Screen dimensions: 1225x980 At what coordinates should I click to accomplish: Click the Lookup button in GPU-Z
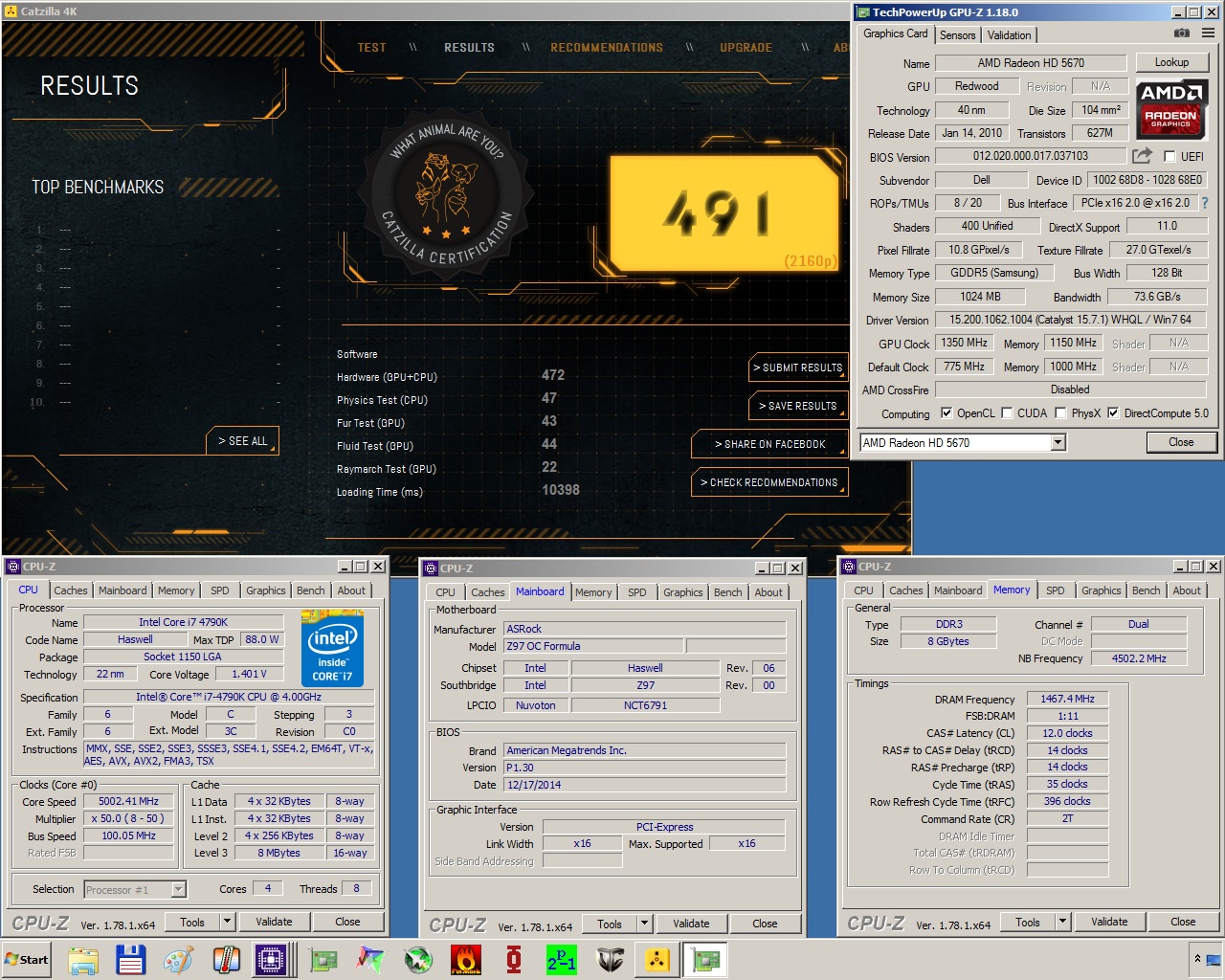click(1171, 62)
